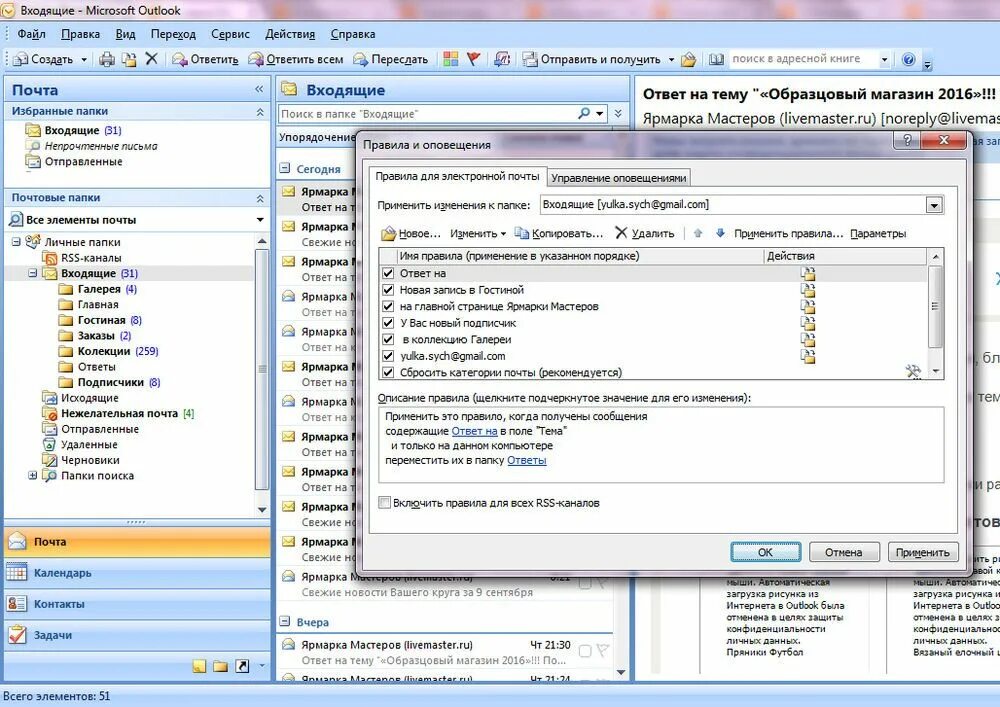Screen dimensions: 1000x707
Task: Open the rules Parameters option
Action: point(878,233)
